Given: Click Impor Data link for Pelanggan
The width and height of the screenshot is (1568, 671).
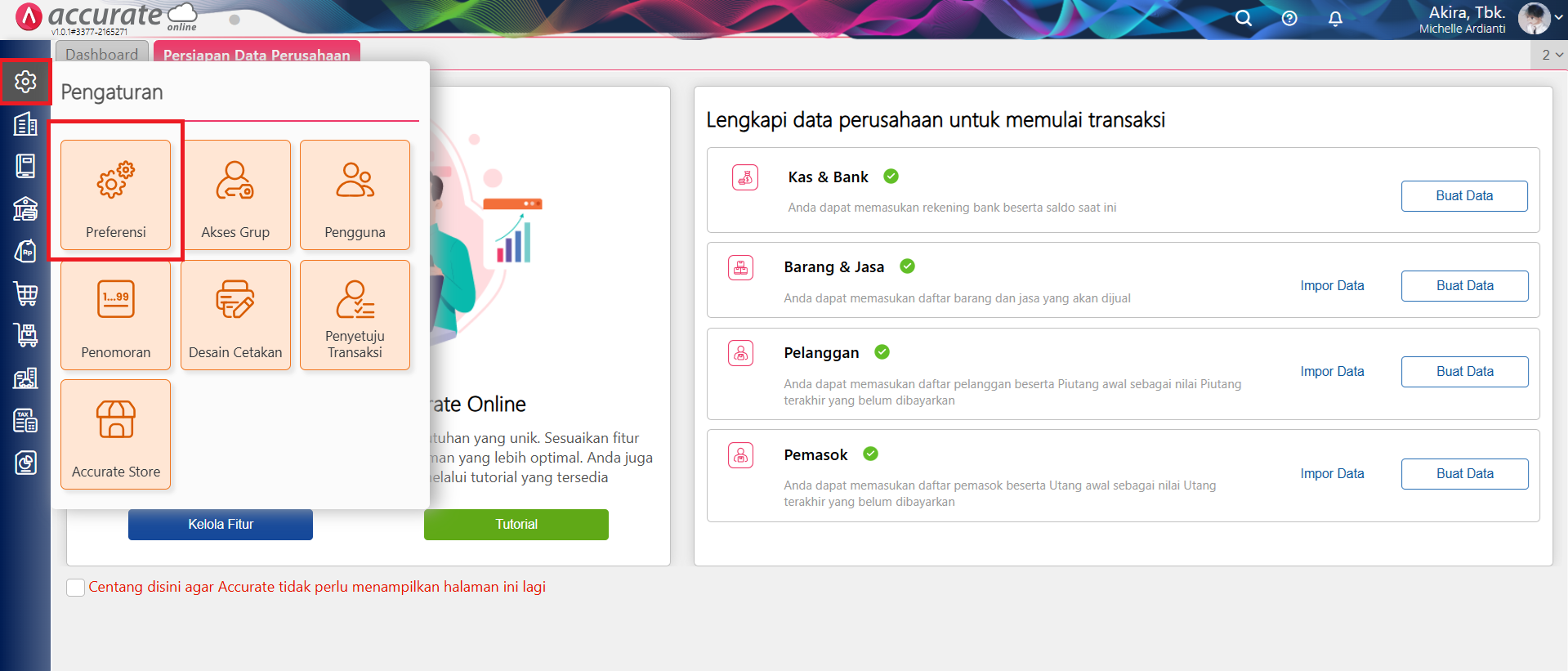Looking at the screenshot, I should point(1332,371).
